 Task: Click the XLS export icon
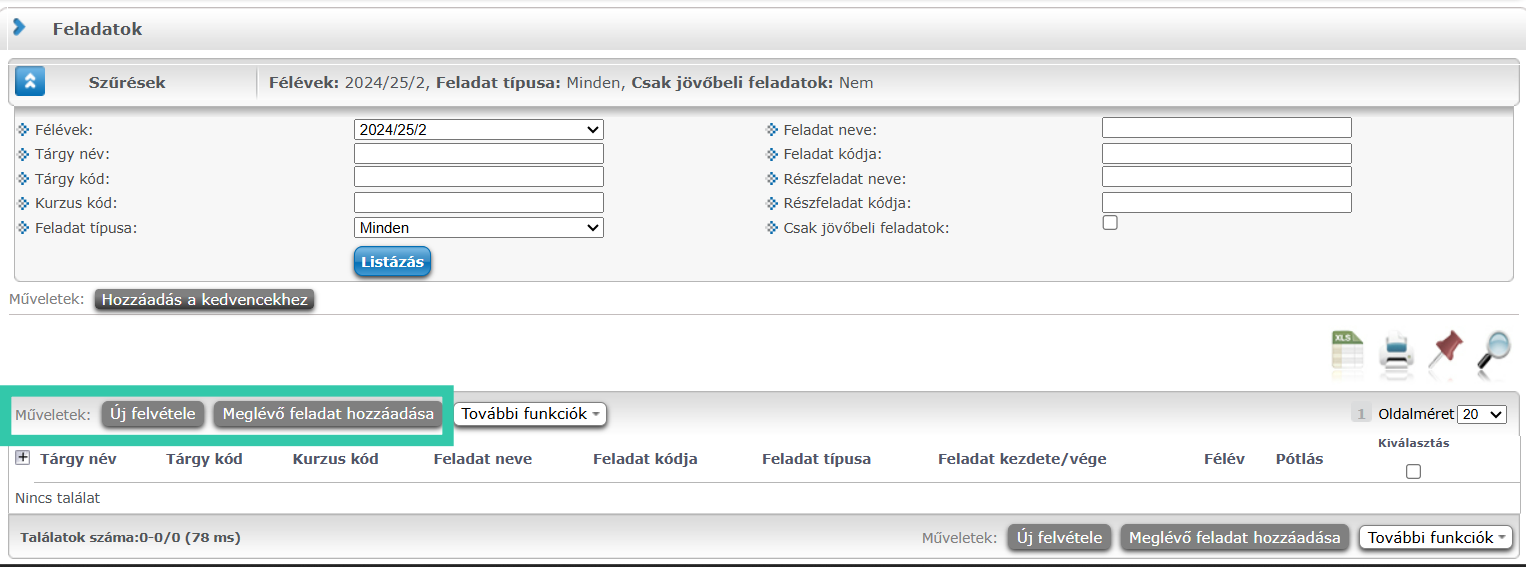click(1348, 353)
